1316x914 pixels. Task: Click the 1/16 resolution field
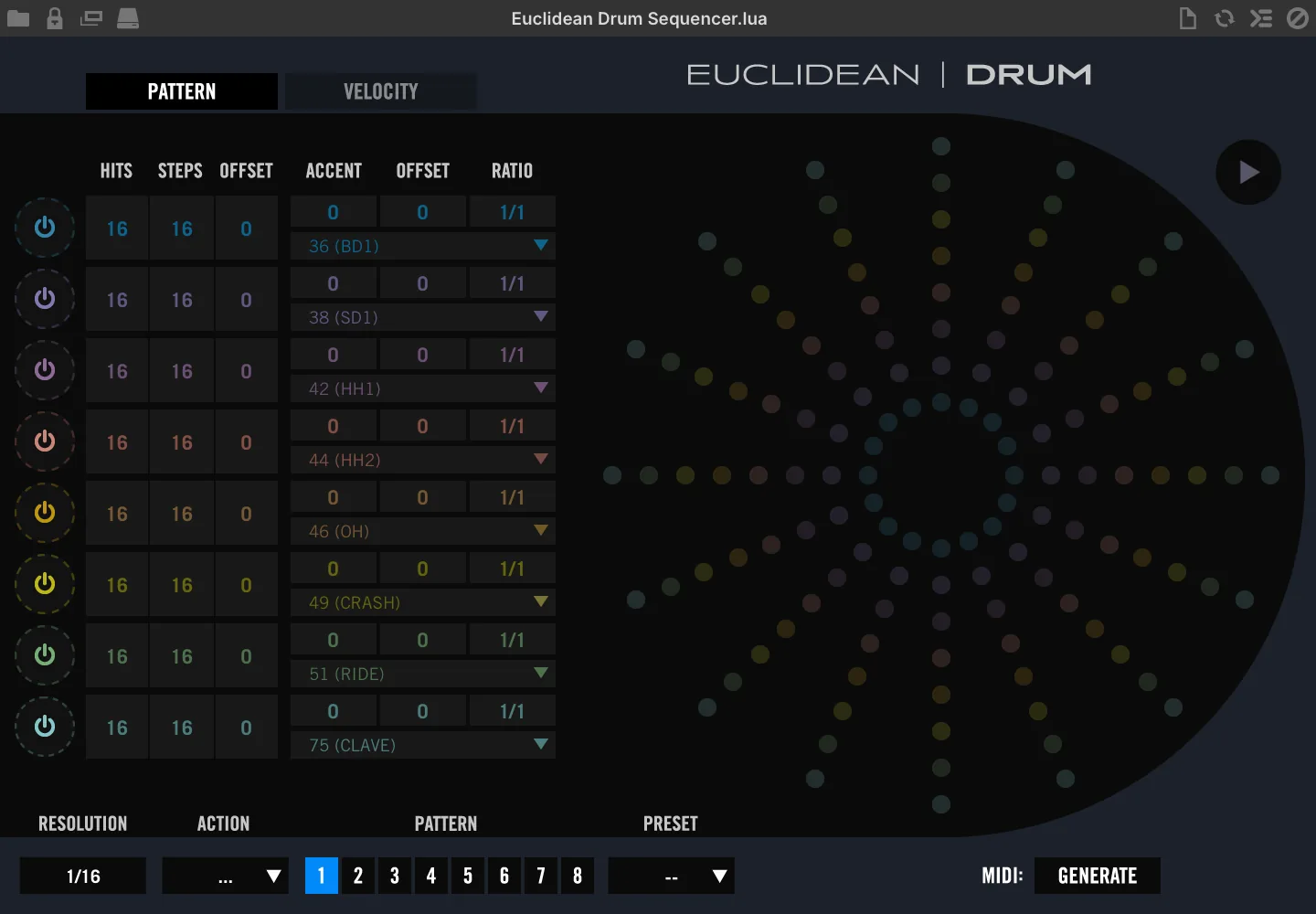tap(83, 876)
